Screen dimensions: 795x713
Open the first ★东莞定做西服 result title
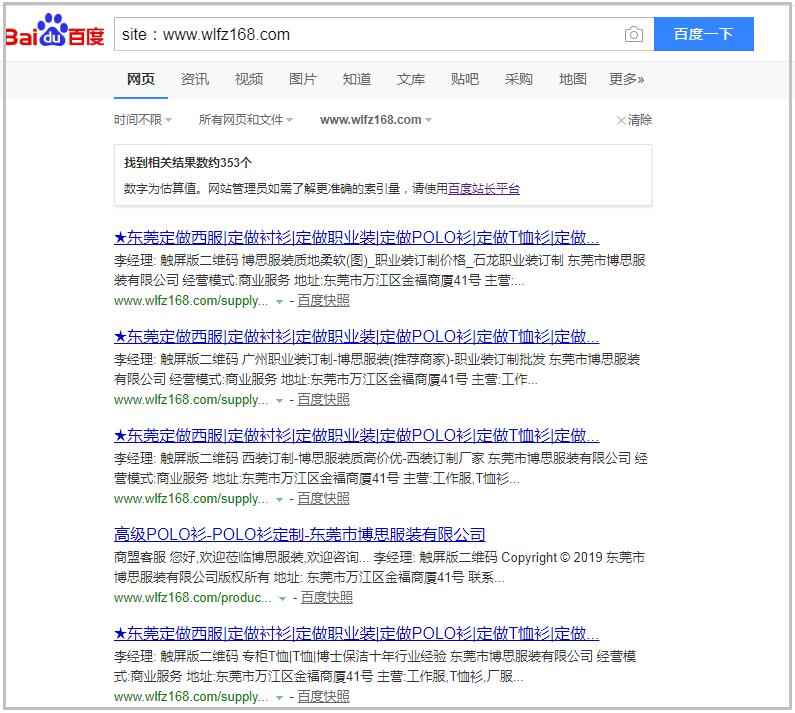pyautogui.click(x=356, y=237)
